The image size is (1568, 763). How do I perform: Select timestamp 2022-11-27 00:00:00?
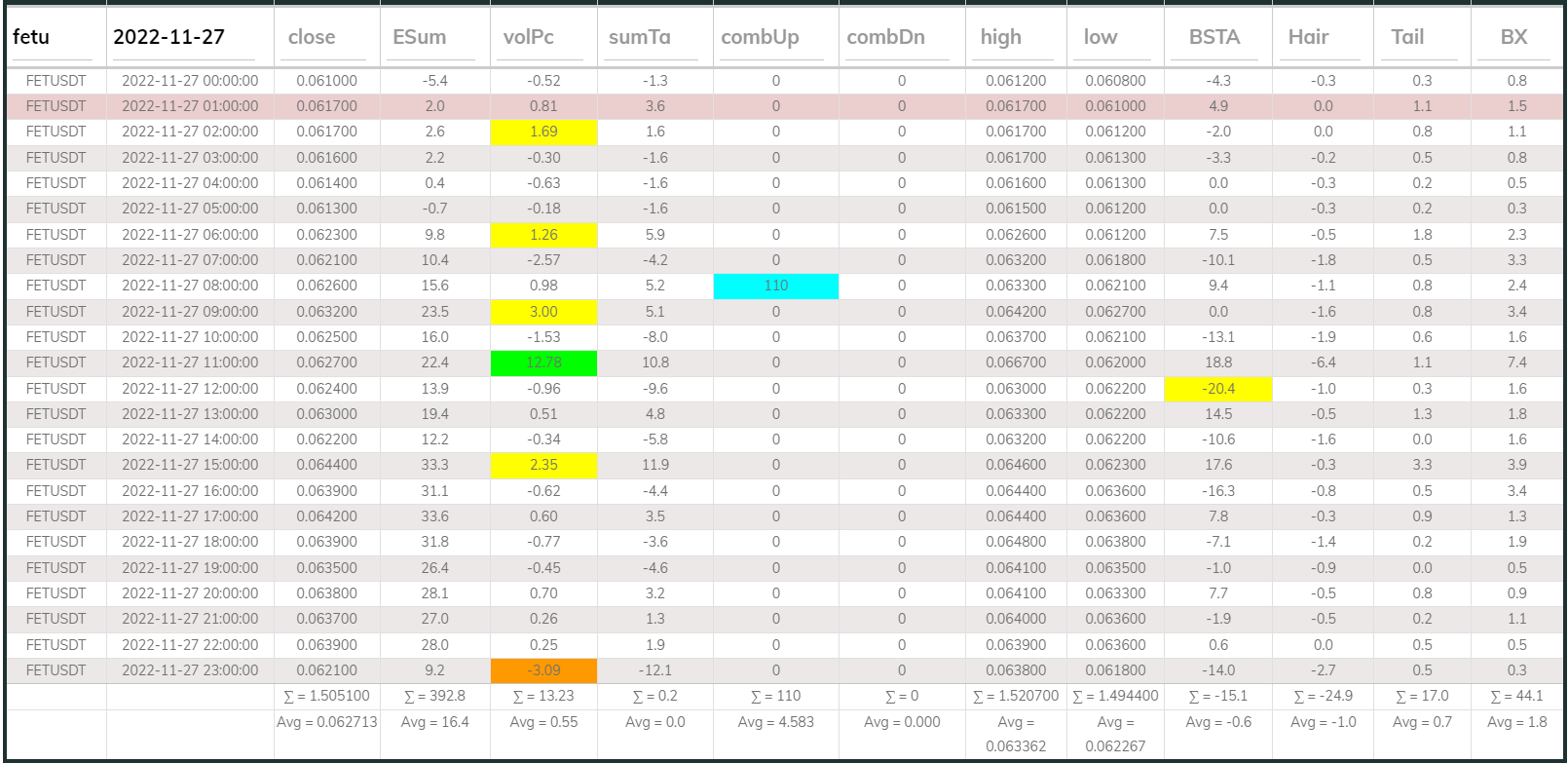pos(190,81)
